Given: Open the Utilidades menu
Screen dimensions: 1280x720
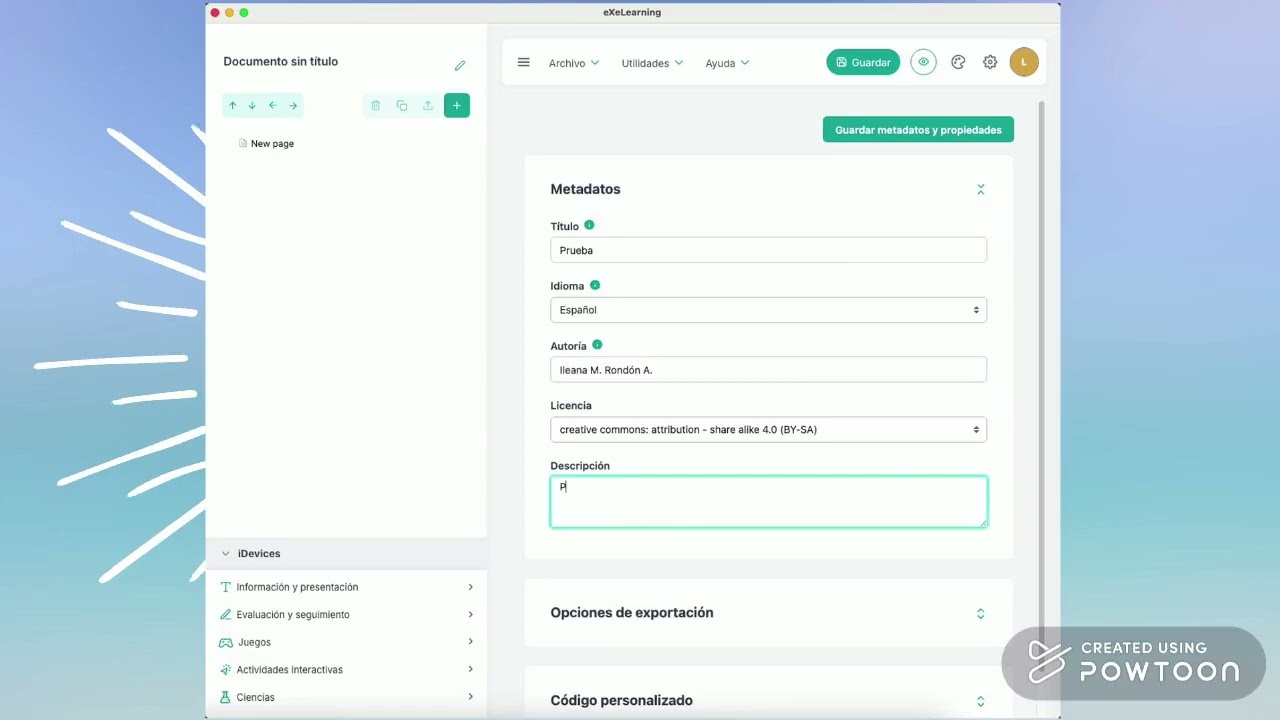Looking at the screenshot, I should (652, 63).
